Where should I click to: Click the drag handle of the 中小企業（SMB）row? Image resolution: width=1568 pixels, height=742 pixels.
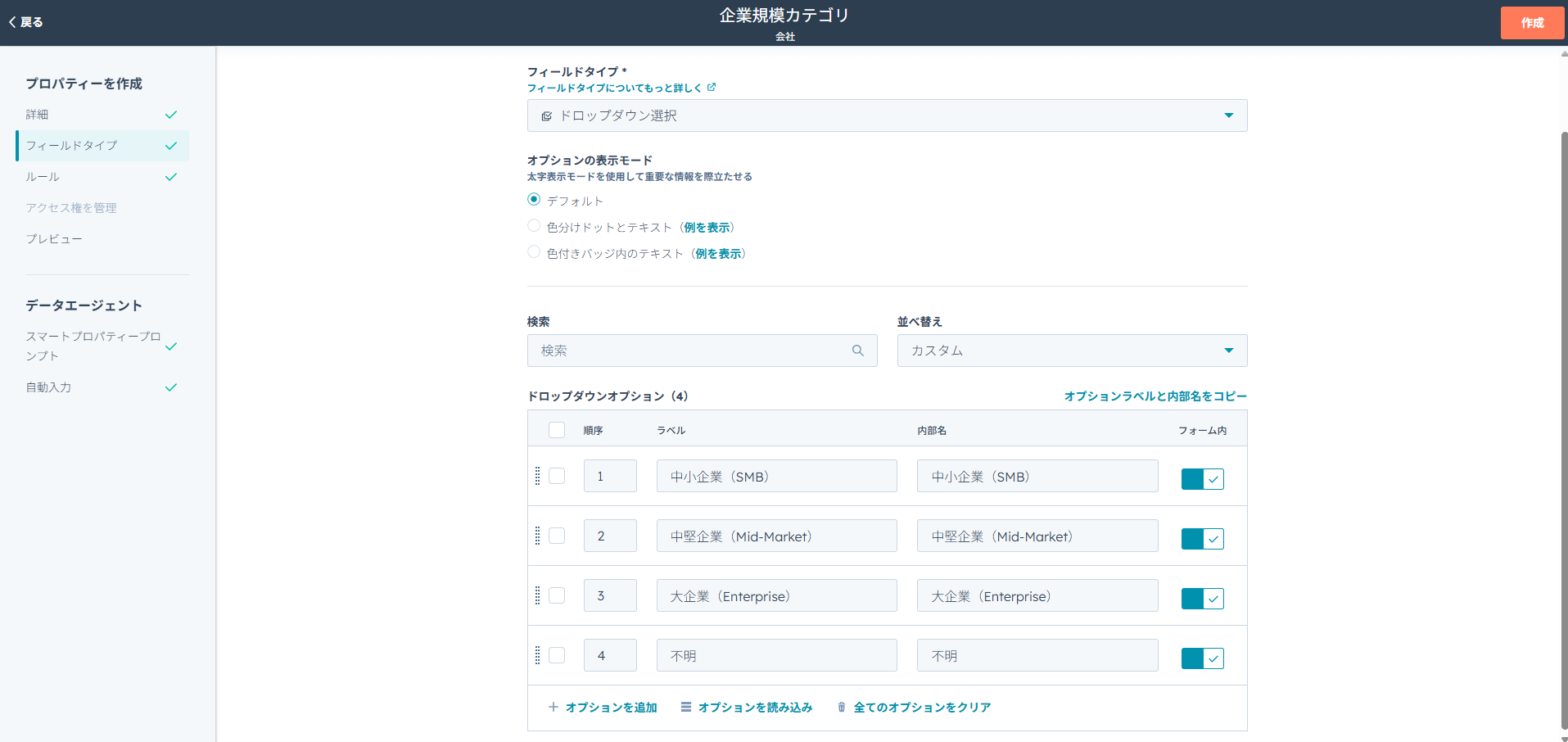coord(538,476)
